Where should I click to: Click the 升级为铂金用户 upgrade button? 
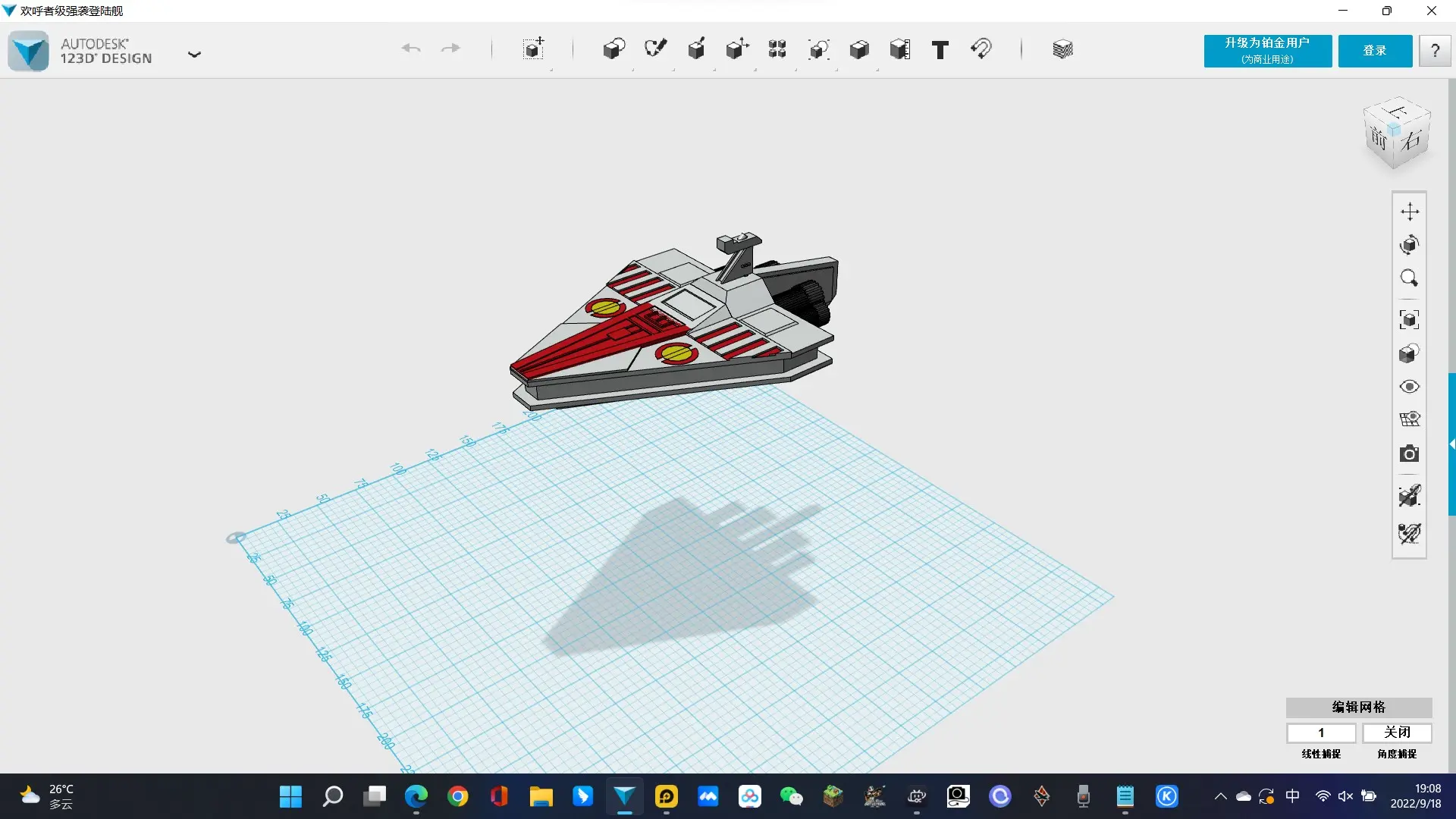point(1267,51)
